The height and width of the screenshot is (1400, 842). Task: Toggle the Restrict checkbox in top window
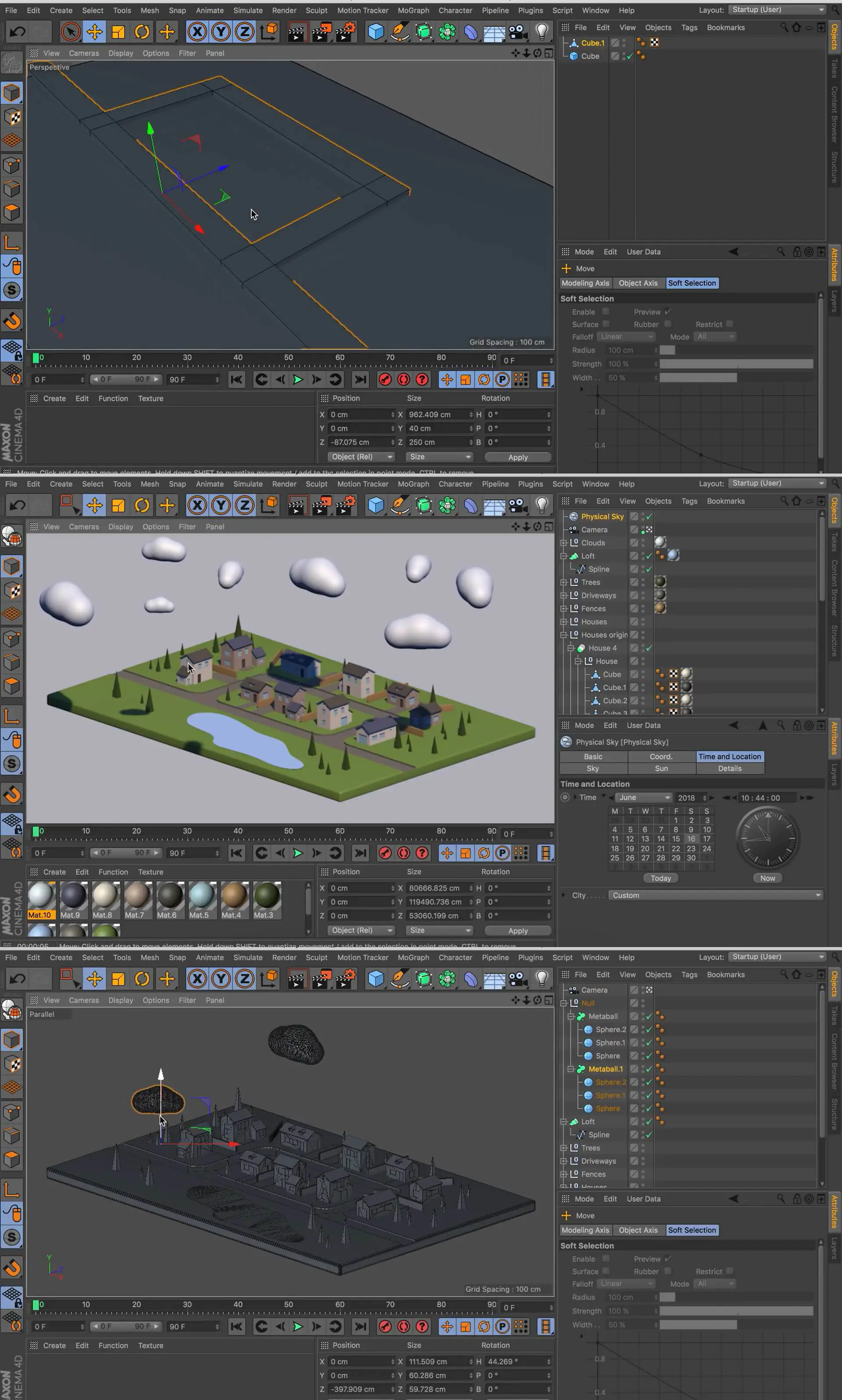tap(730, 324)
